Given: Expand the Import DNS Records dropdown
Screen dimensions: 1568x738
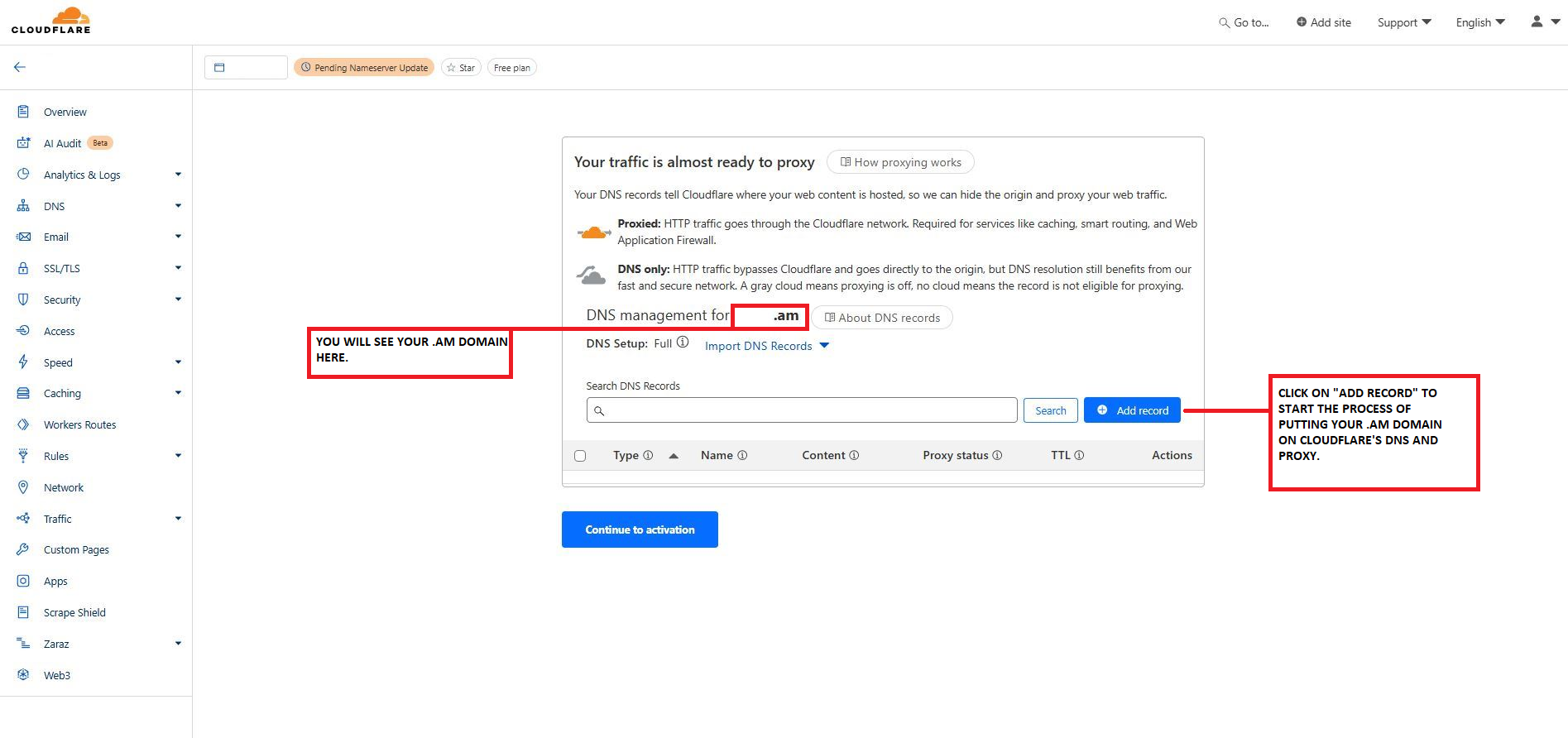Looking at the screenshot, I should point(766,346).
